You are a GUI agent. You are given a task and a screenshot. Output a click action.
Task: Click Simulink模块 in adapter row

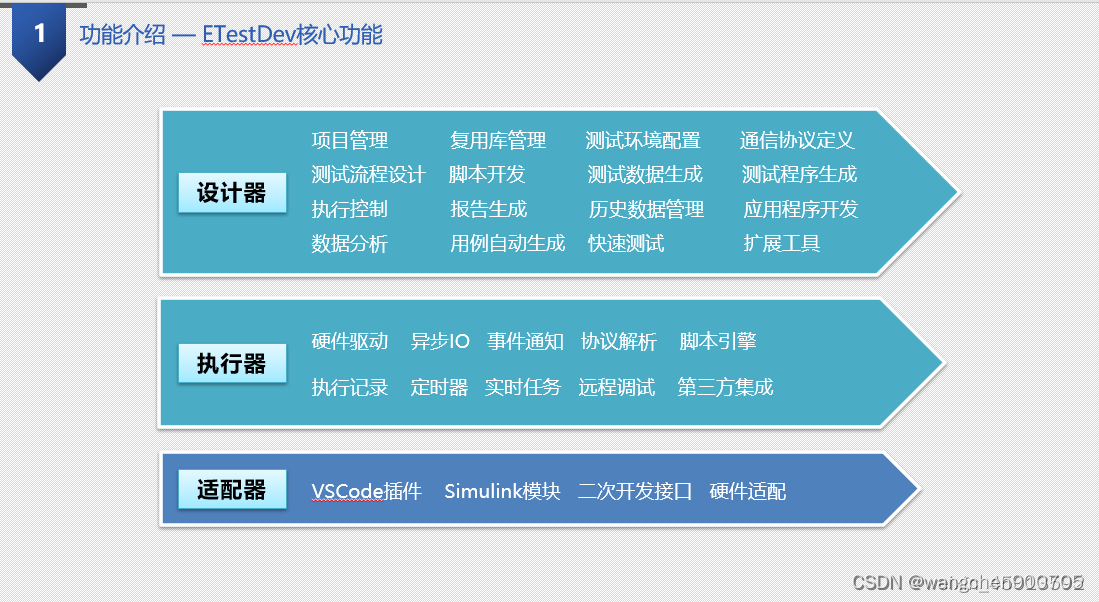[x=503, y=491]
